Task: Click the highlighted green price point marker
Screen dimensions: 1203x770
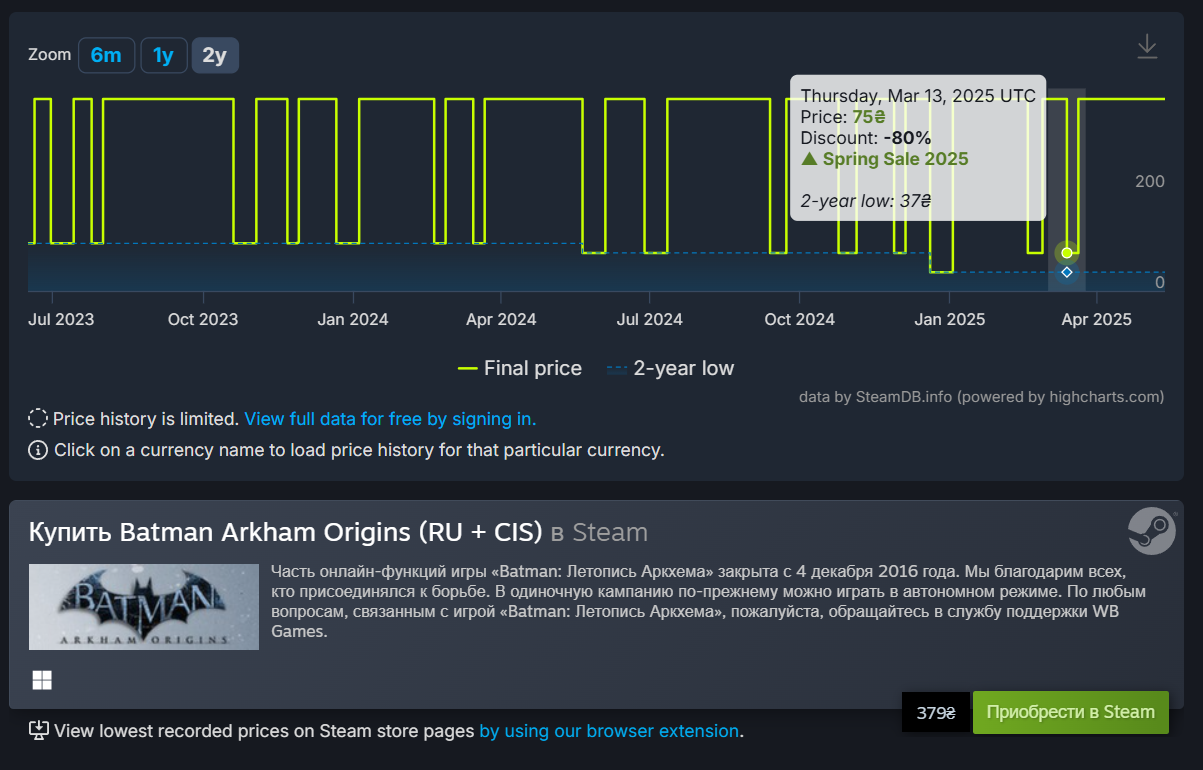Action: click(1067, 252)
